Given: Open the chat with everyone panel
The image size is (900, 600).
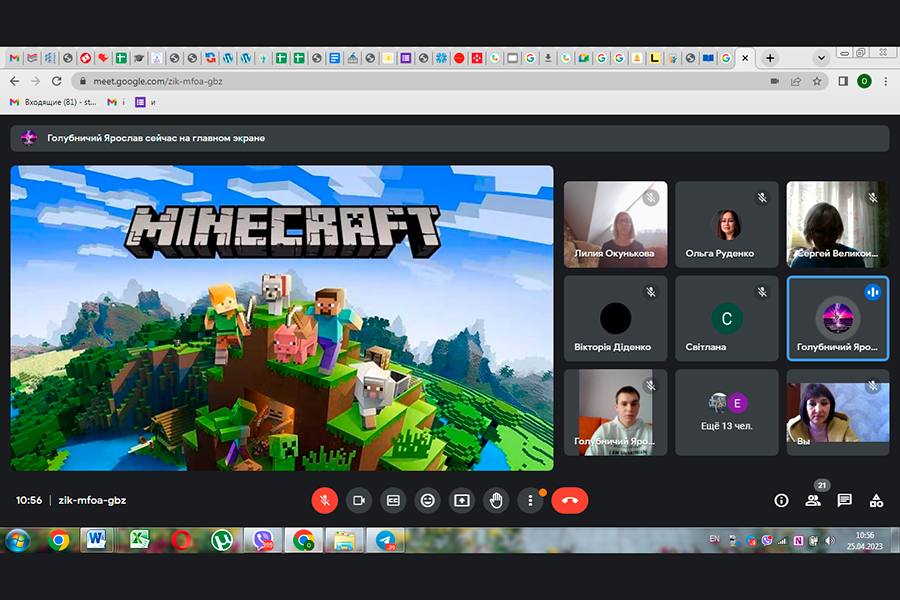Looking at the screenshot, I should click(x=844, y=500).
